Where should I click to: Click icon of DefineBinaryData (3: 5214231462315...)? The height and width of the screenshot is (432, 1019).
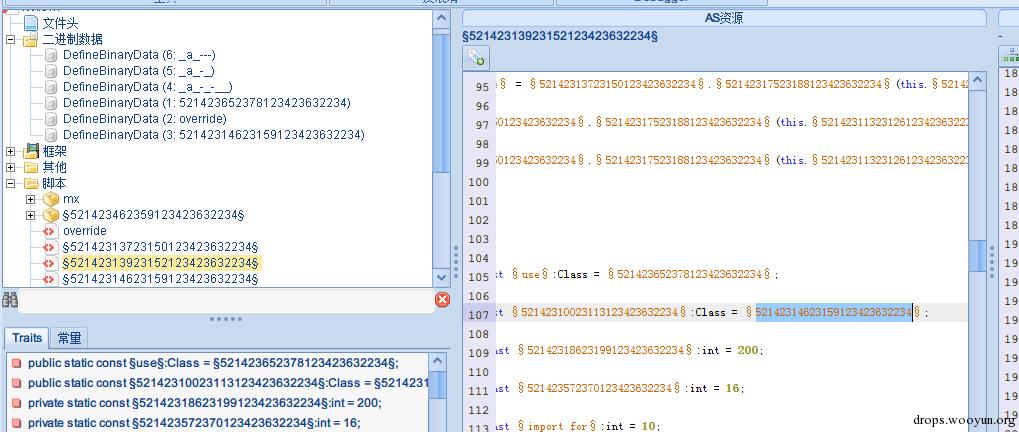click(51, 135)
